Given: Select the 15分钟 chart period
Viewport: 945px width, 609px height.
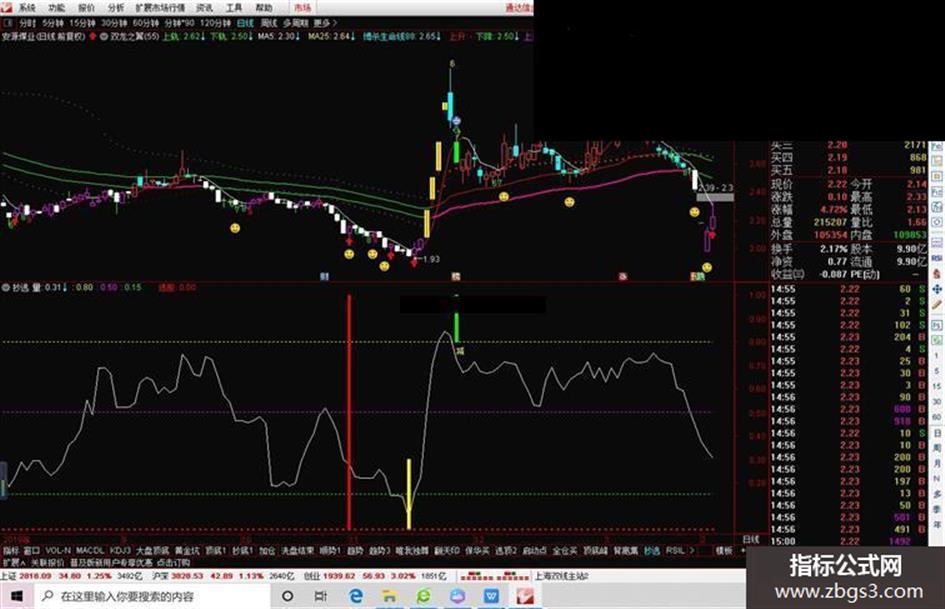Looking at the screenshot, I should (x=82, y=23).
